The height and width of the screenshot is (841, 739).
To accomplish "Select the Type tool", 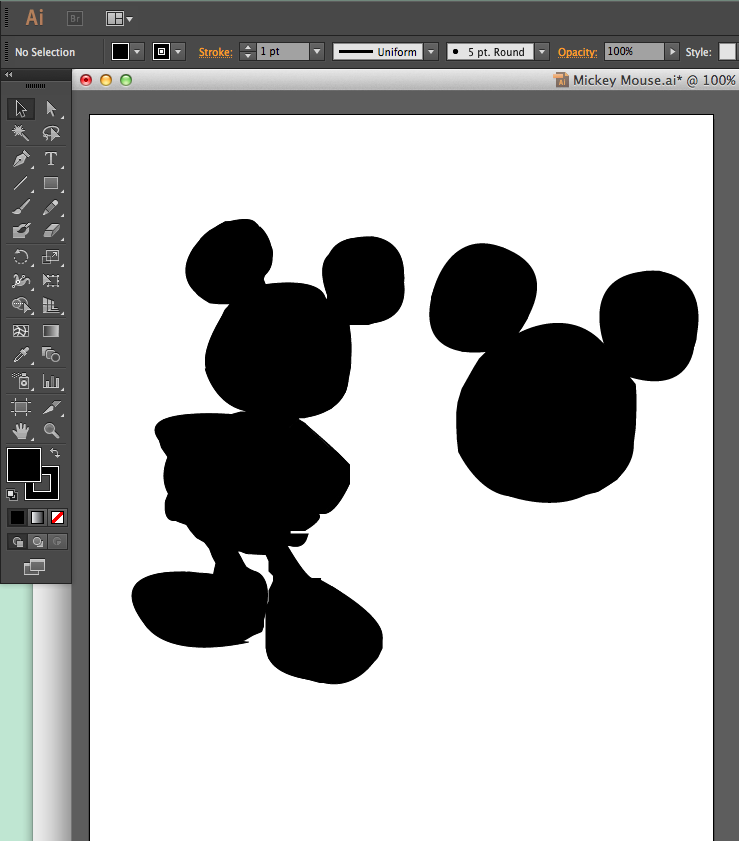I will point(51,159).
